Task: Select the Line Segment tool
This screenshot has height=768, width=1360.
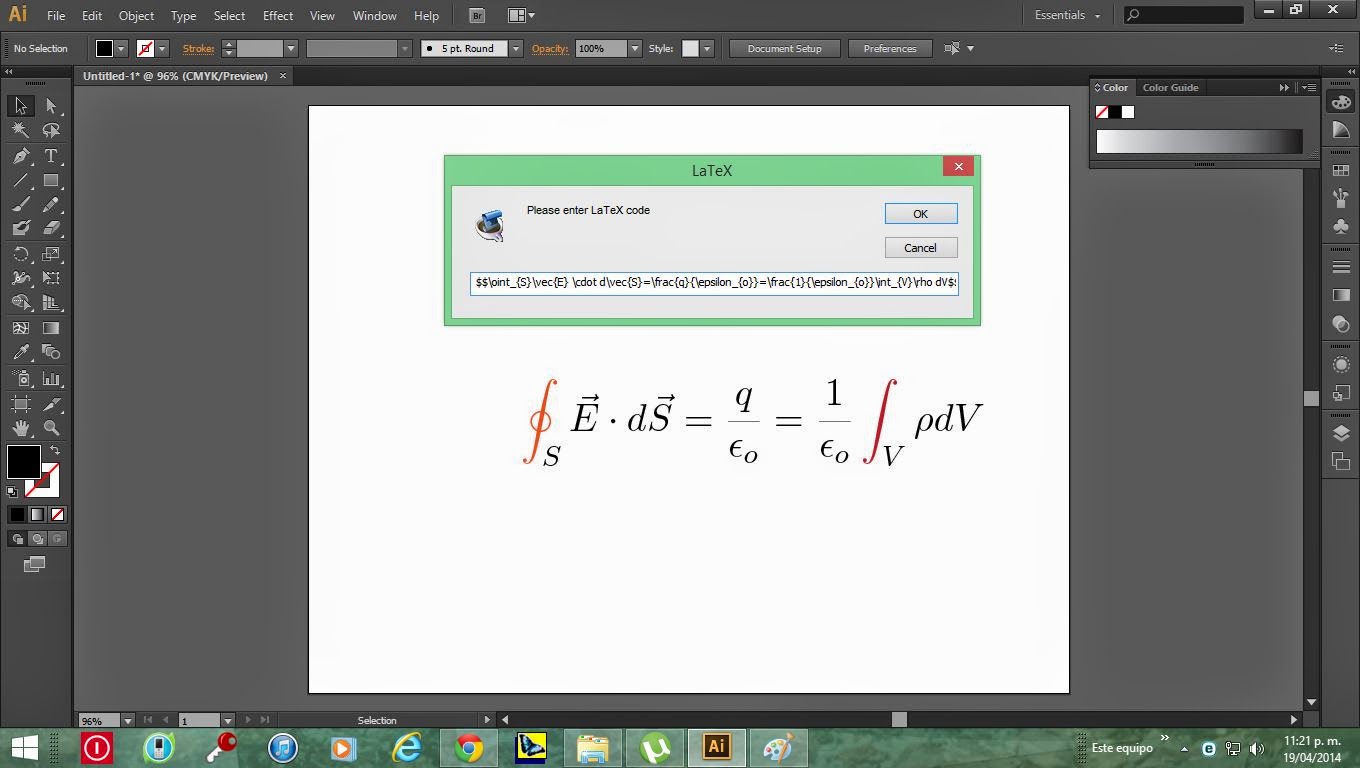Action: [x=20, y=181]
